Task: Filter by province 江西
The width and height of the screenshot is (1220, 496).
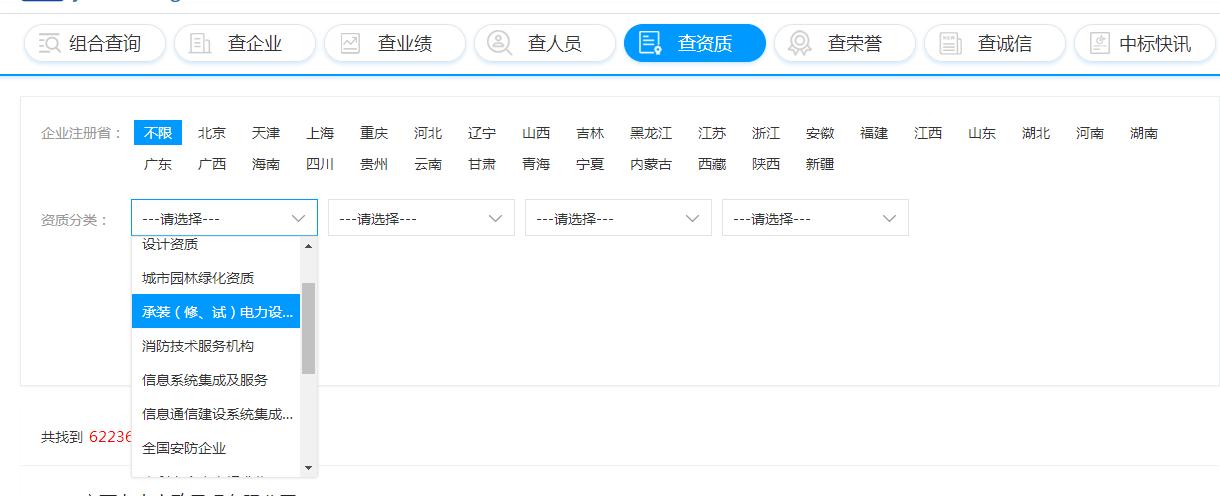Action: (x=928, y=133)
